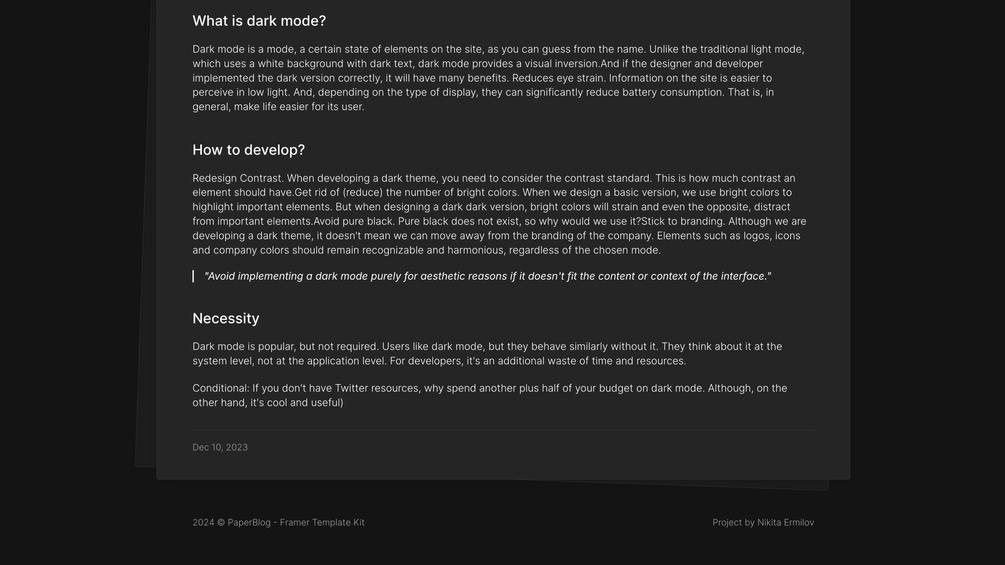Click the "Necessity" section heading
This screenshot has width=1005, height=565.
coord(225,318)
